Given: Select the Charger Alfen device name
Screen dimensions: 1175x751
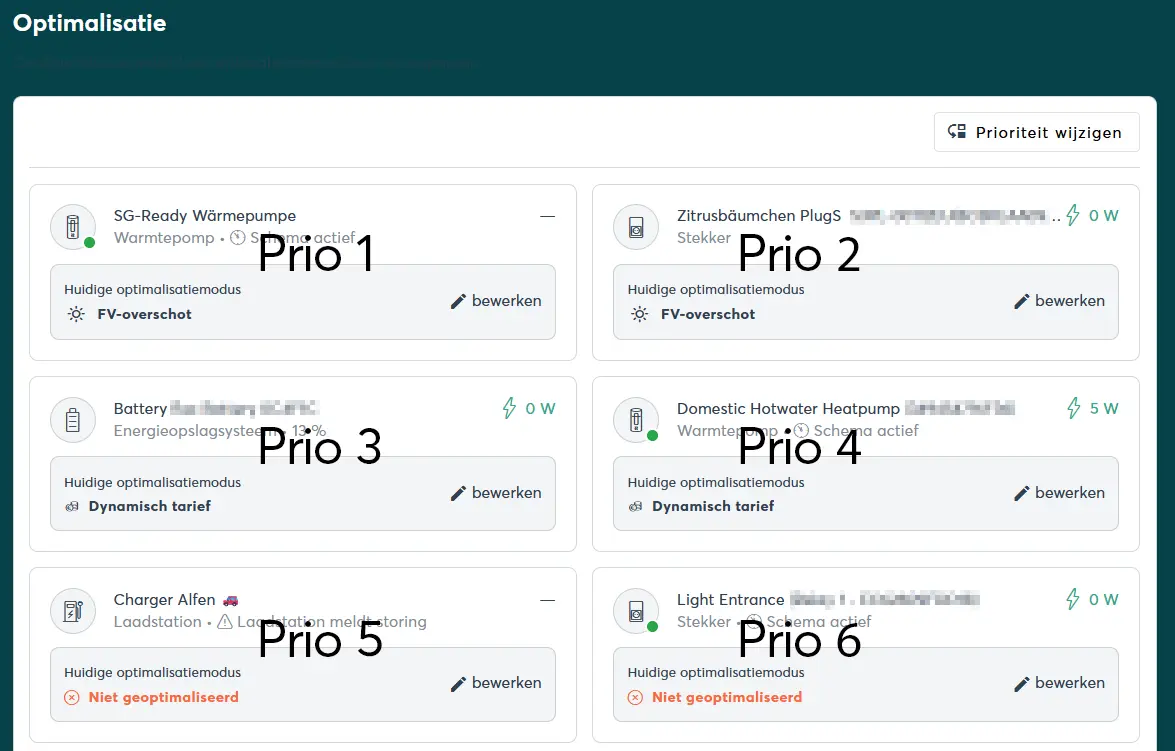Looking at the screenshot, I should click(x=164, y=600).
